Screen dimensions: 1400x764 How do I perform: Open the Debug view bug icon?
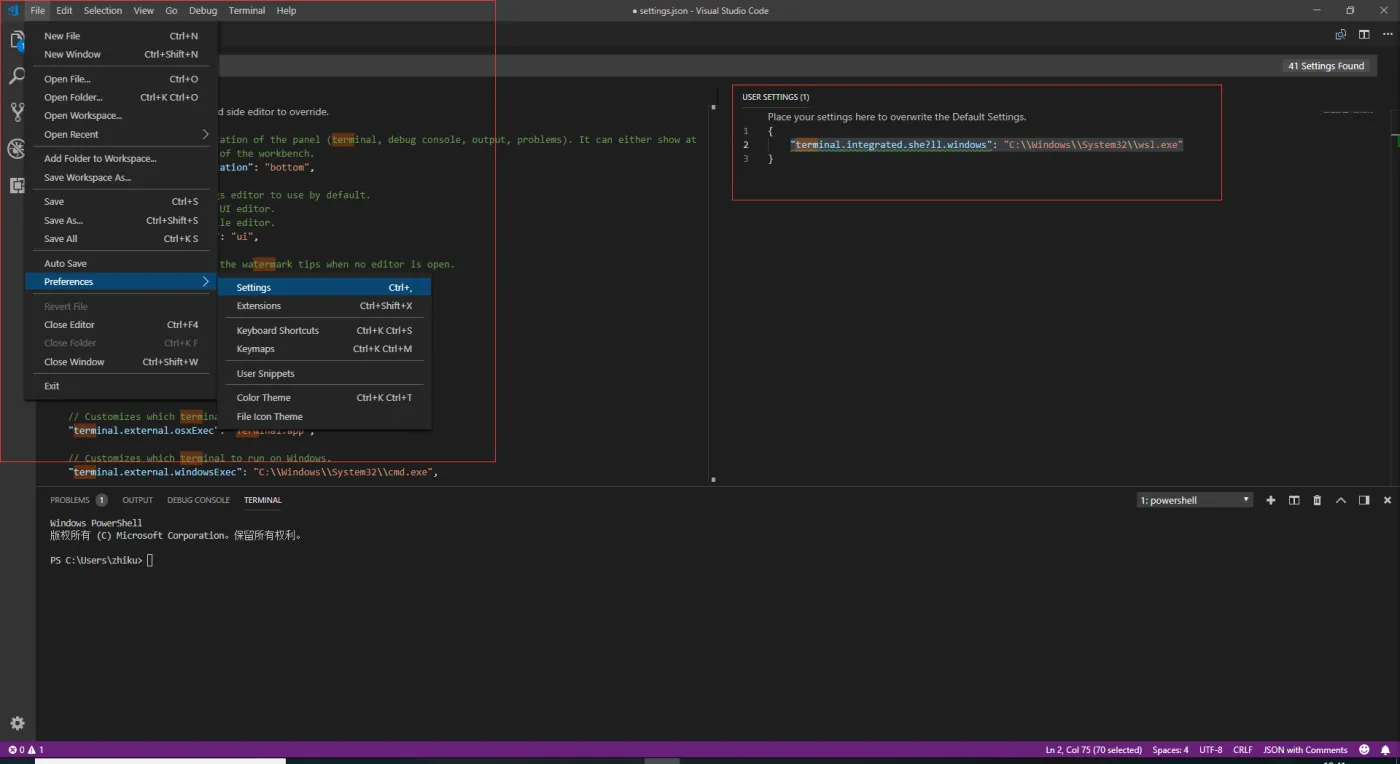17,149
